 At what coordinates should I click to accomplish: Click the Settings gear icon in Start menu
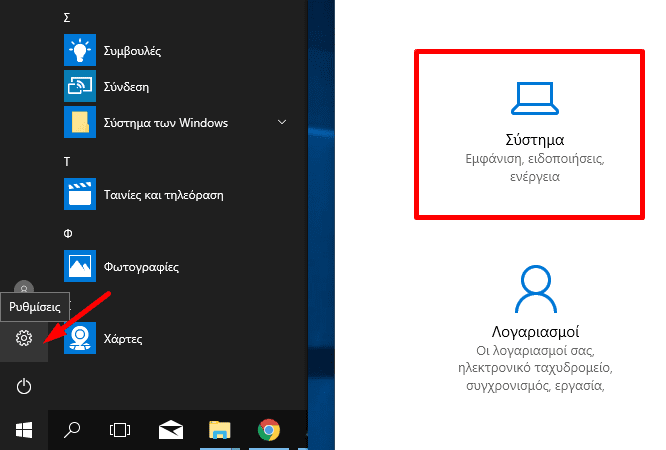[24, 339]
